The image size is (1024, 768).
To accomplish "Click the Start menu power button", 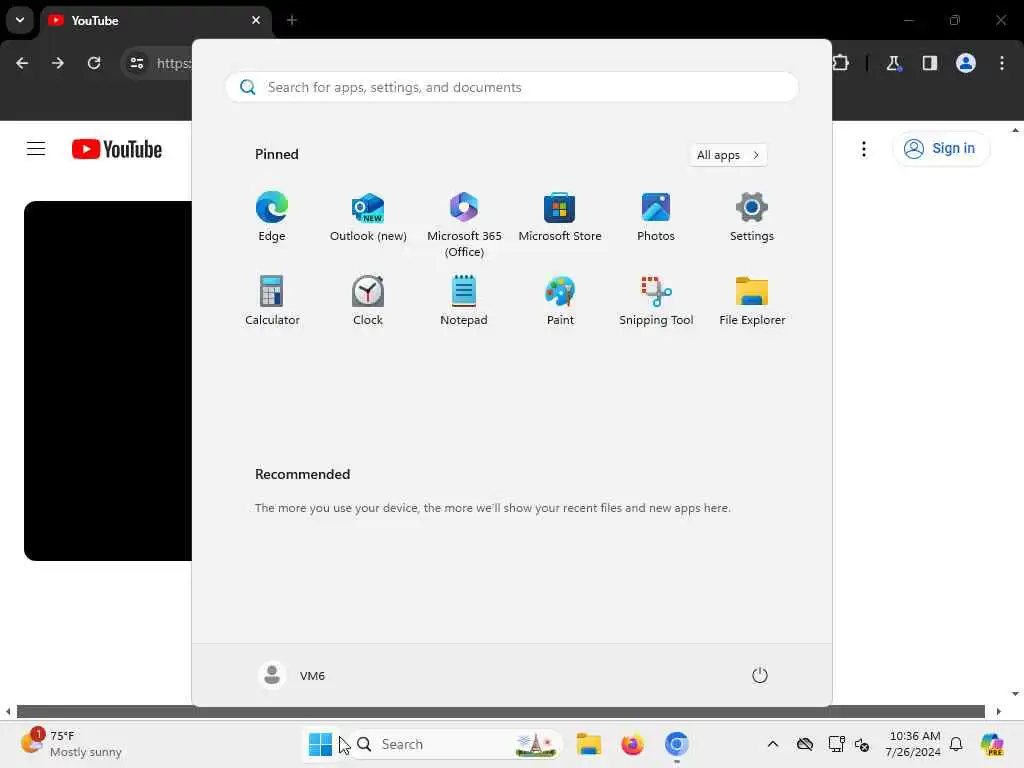I will click(x=760, y=675).
